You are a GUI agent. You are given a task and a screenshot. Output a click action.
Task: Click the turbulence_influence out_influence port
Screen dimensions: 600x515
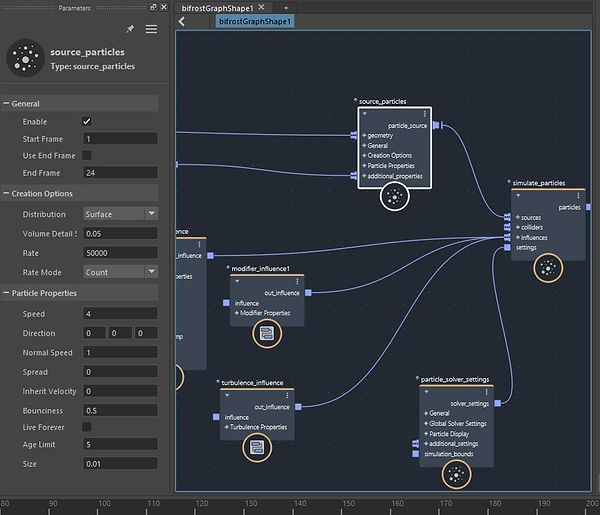coord(298,407)
